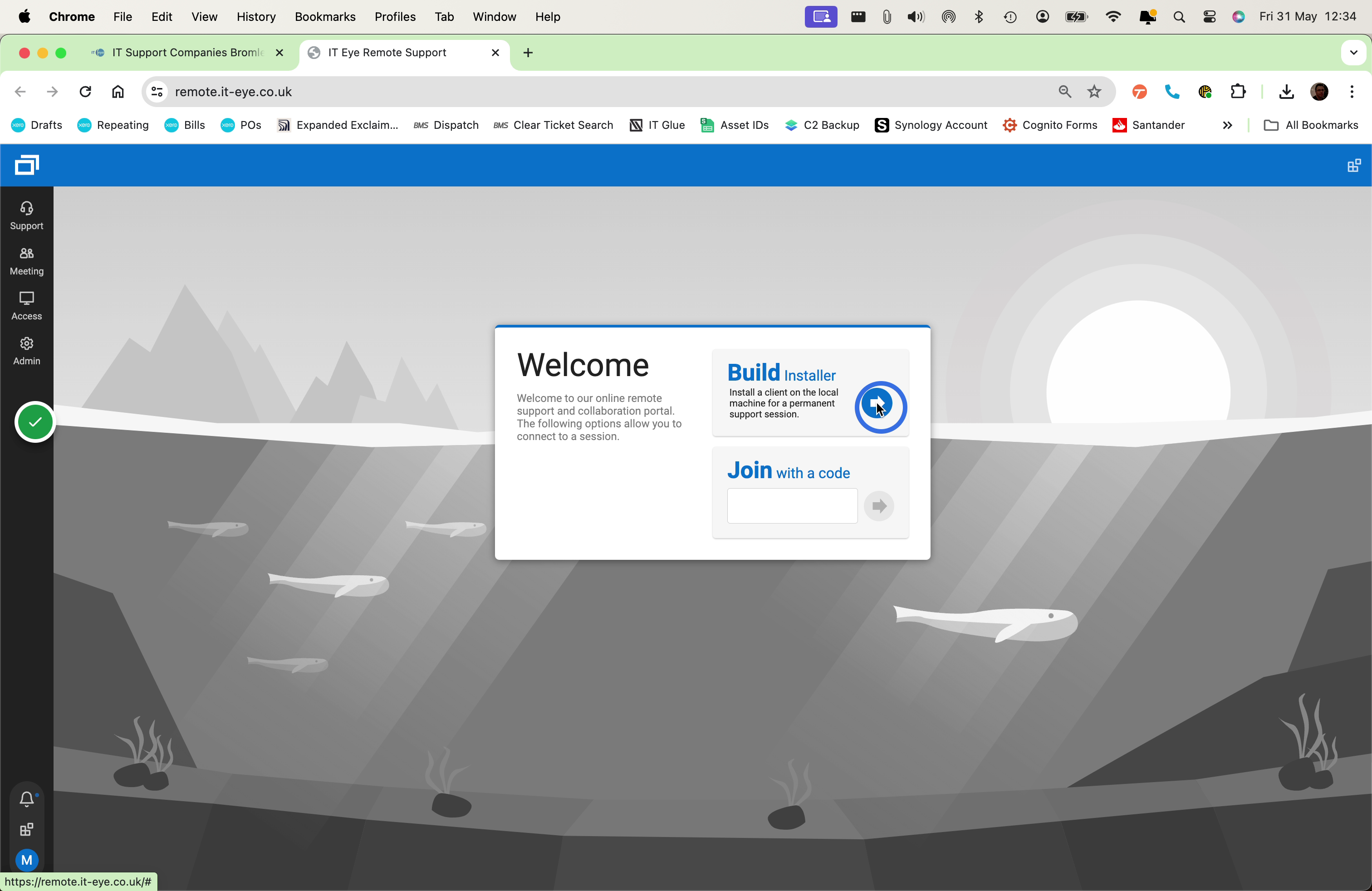Open the Bluetooth menu bar icon
Viewport: 1372px width, 891px height.
tap(978, 17)
